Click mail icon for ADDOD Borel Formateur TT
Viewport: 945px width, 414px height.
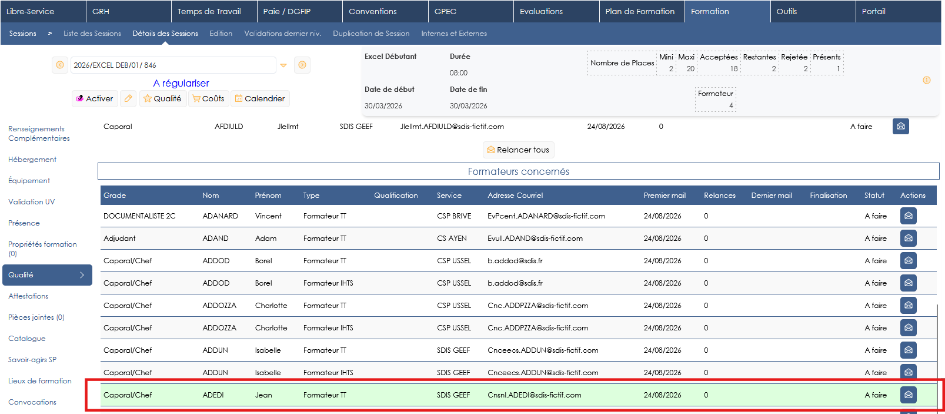point(908,260)
